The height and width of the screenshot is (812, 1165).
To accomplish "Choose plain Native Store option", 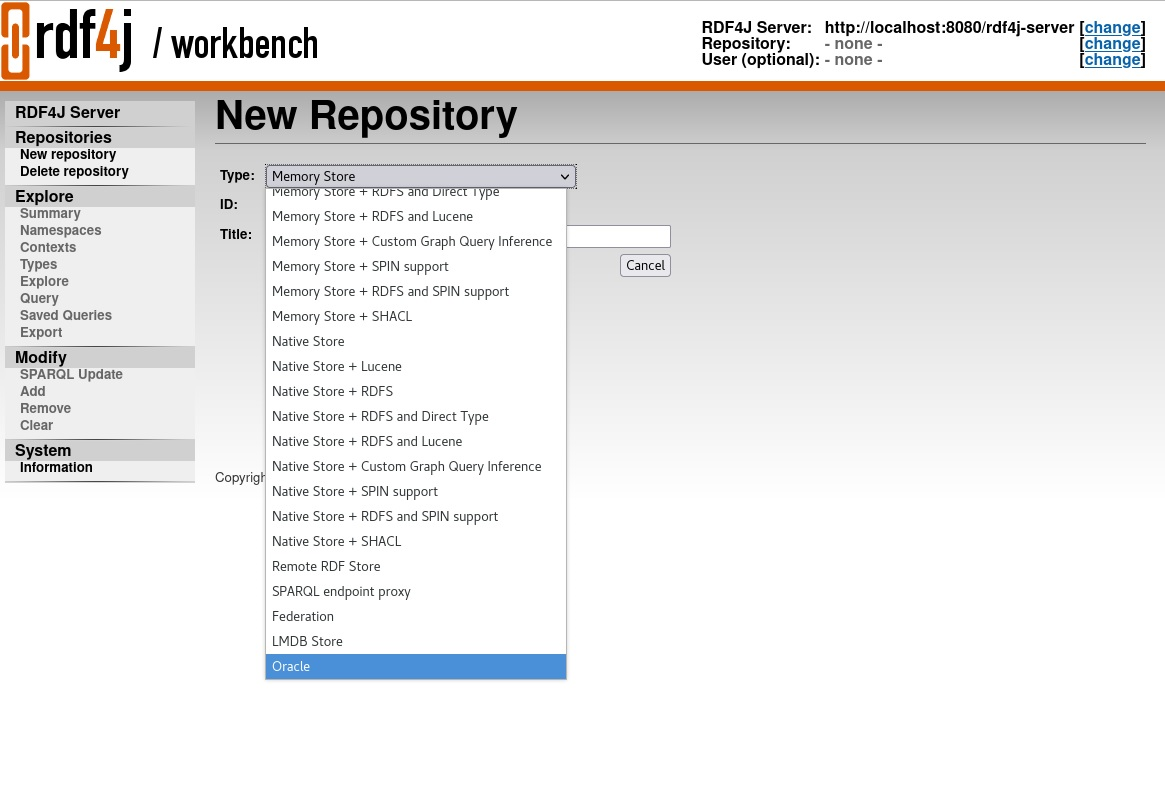I will (415, 341).
